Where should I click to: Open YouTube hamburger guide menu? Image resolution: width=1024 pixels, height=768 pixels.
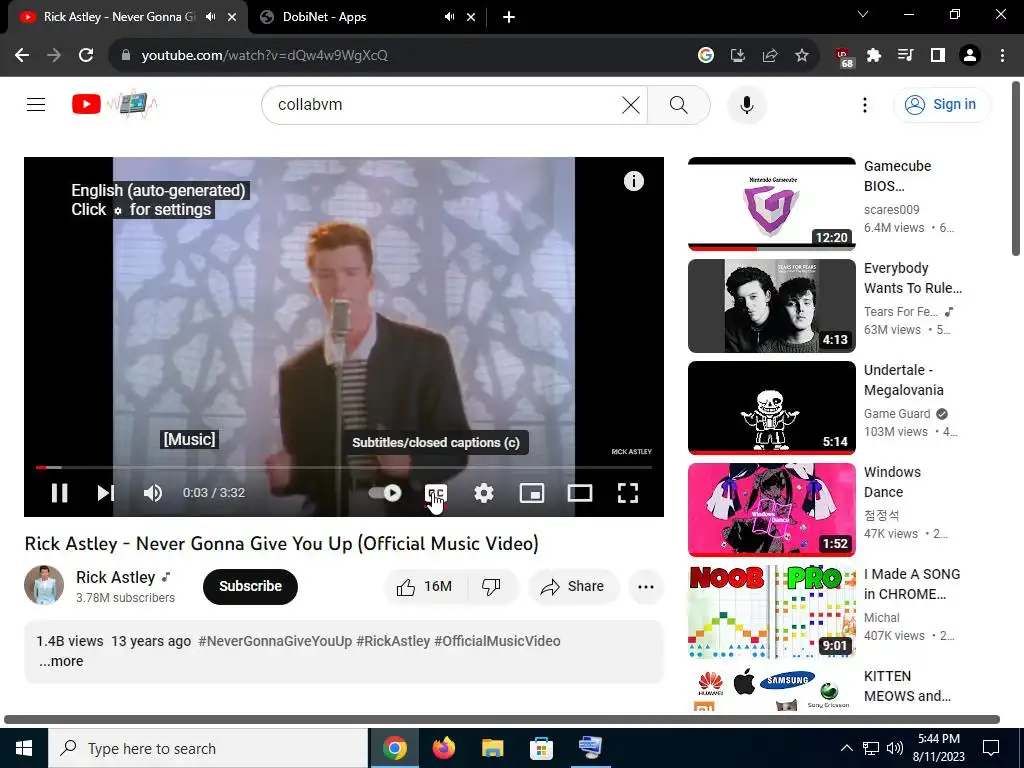tap(36, 104)
